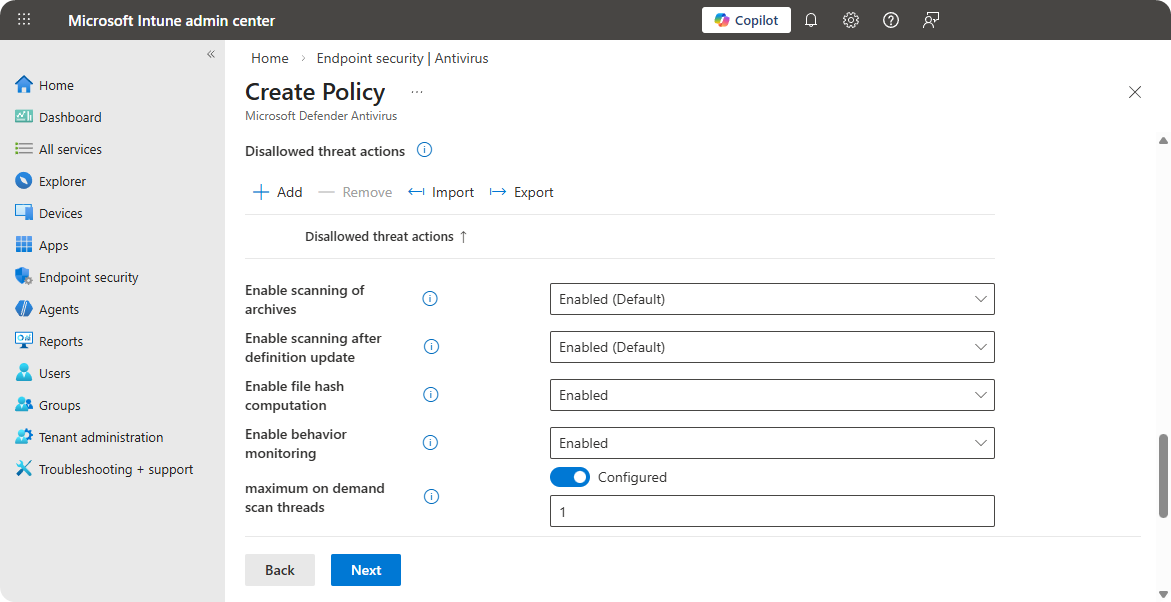This screenshot has width=1171, height=602.
Task: Open Endpoint security in sidebar
Action: 88,277
